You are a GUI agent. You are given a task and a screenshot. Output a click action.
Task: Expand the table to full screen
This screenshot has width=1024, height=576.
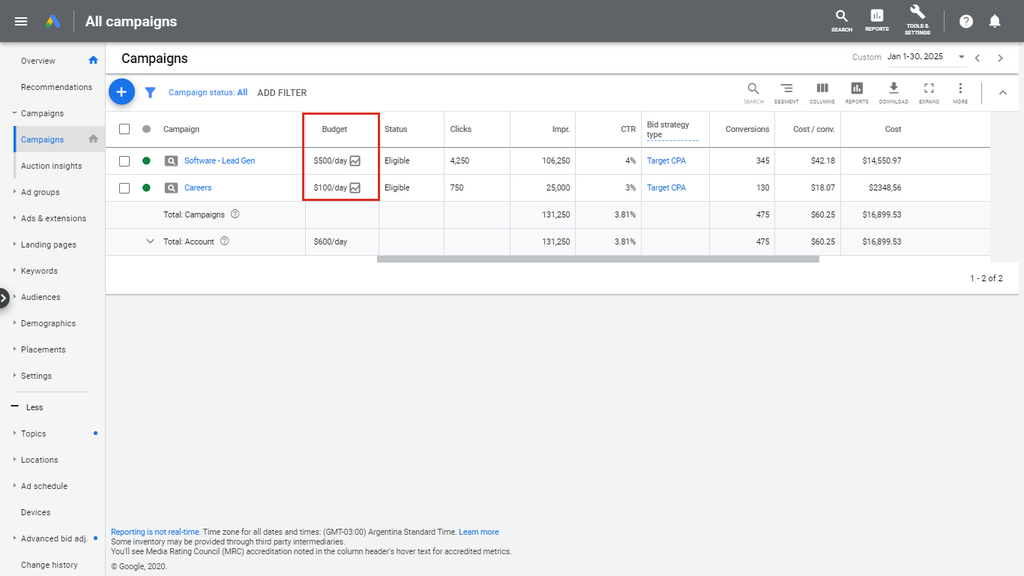[x=929, y=92]
